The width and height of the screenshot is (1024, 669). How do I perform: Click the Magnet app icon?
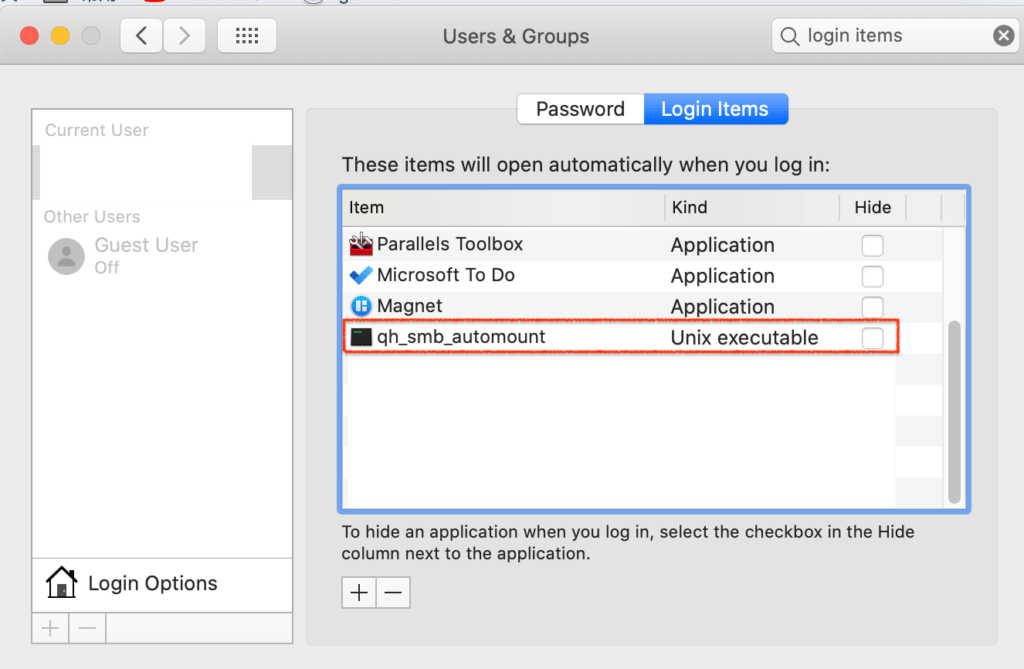click(360, 306)
